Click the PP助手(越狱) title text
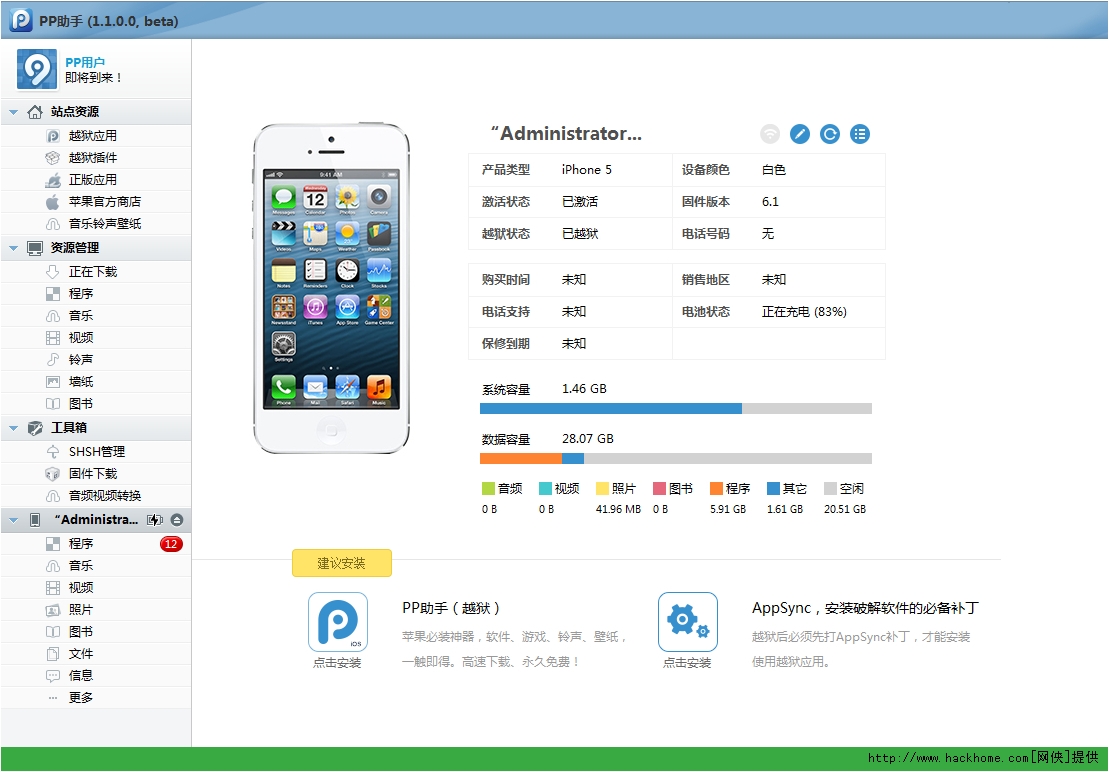Viewport: 1109px width, 772px height. coord(451,608)
